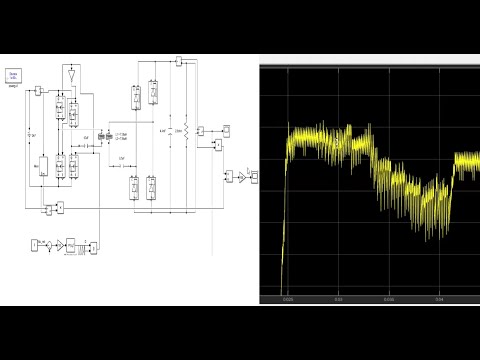Screen dimensions: 480x360
Task: Select the load resistor symbol
Action: coord(186,131)
